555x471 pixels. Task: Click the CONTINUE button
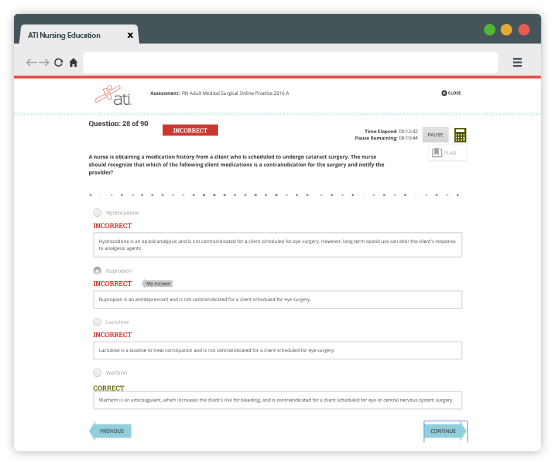pos(445,431)
